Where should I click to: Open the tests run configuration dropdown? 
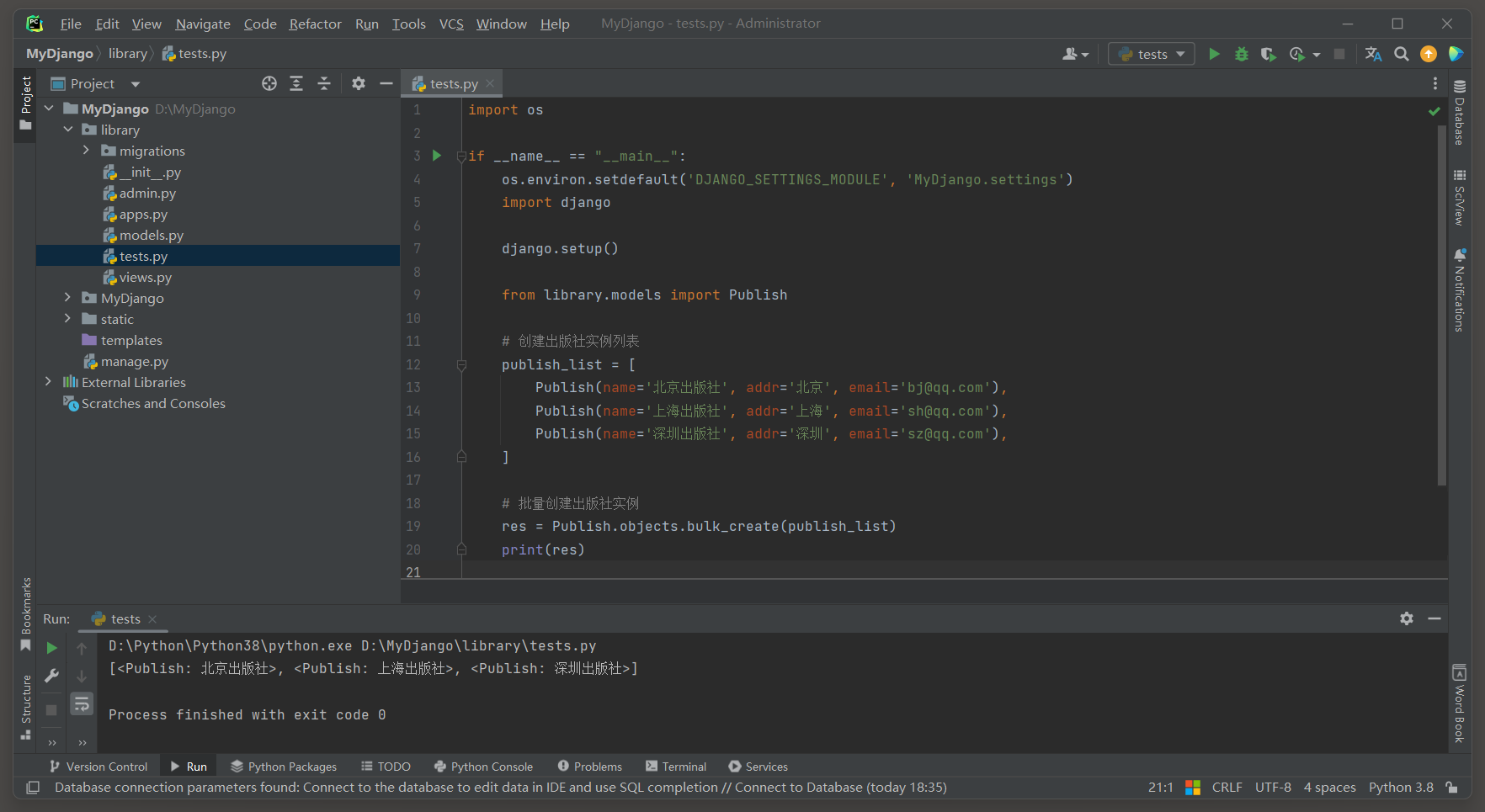[x=1151, y=54]
